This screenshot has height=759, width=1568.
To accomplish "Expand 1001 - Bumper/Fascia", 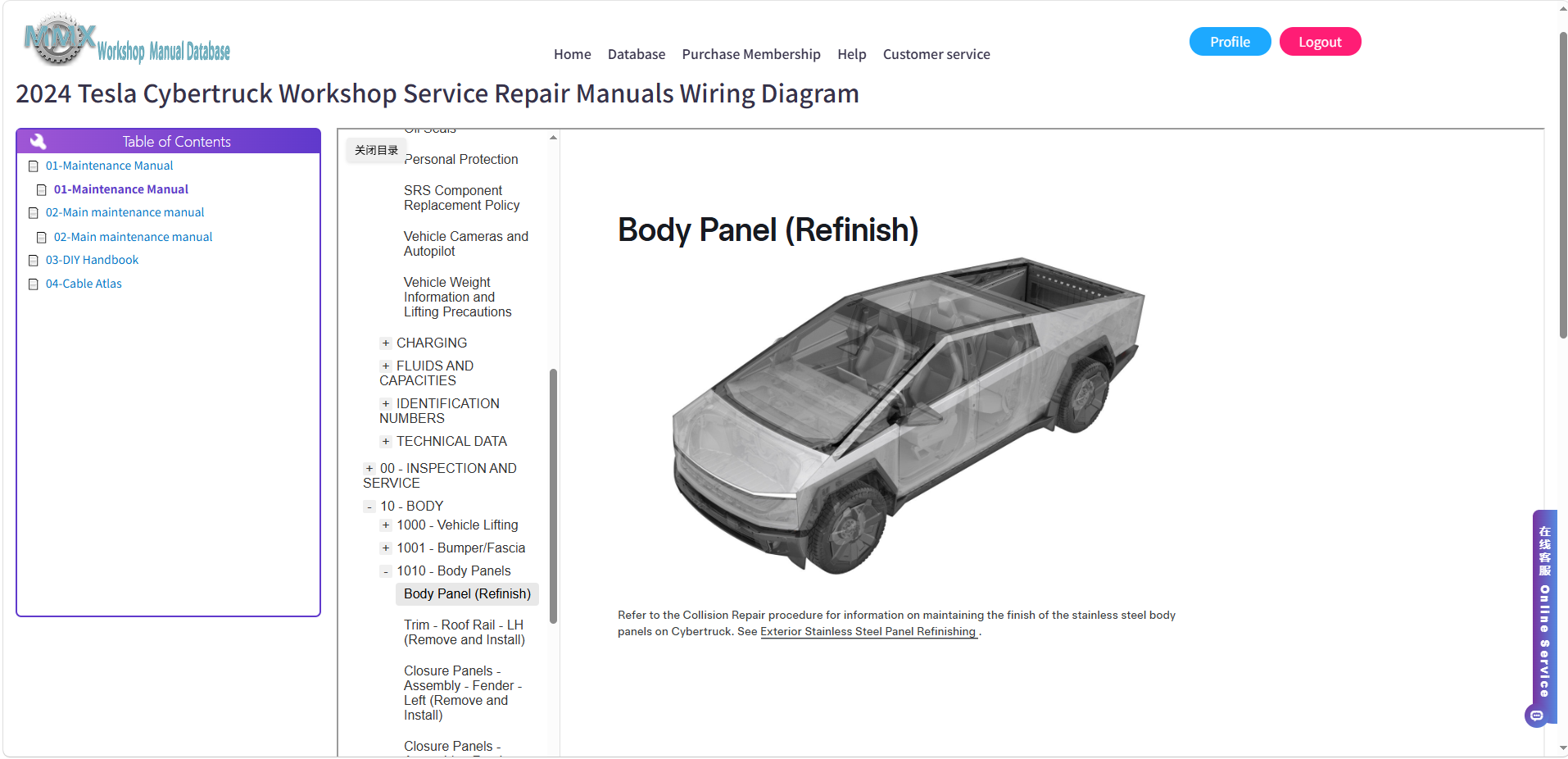I will click(385, 548).
